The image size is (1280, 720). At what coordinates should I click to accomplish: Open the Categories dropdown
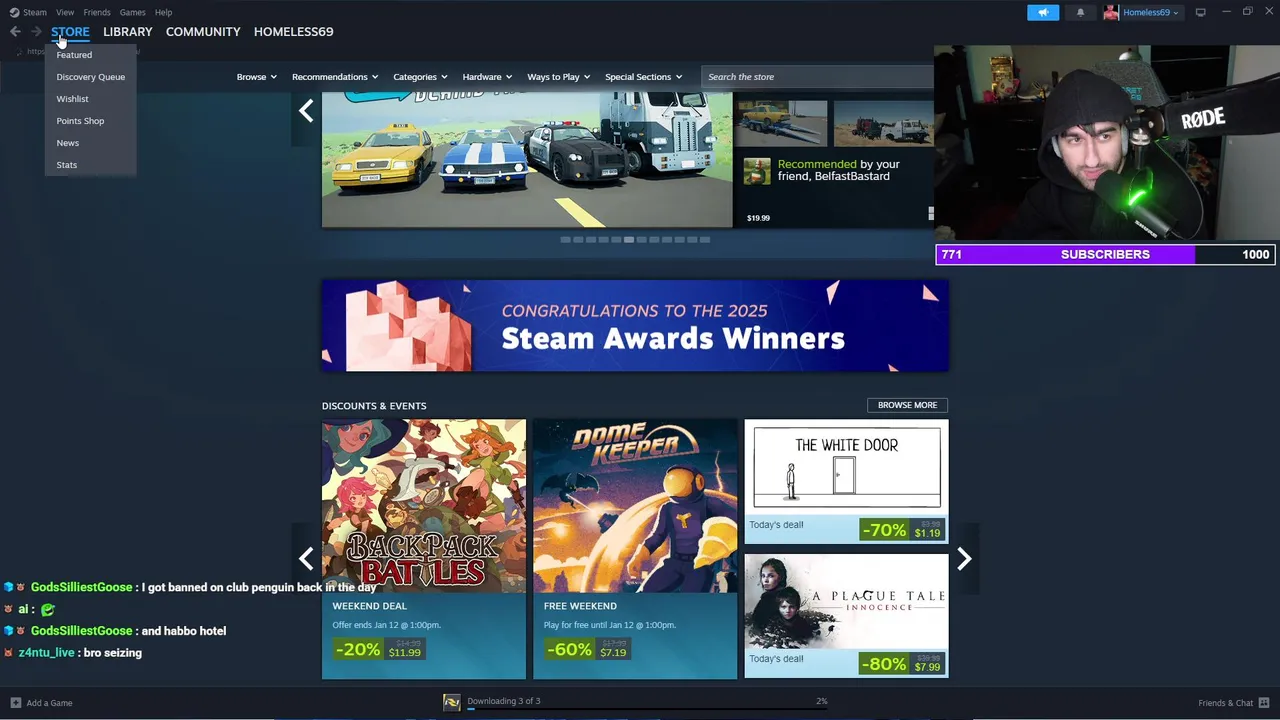[420, 77]
